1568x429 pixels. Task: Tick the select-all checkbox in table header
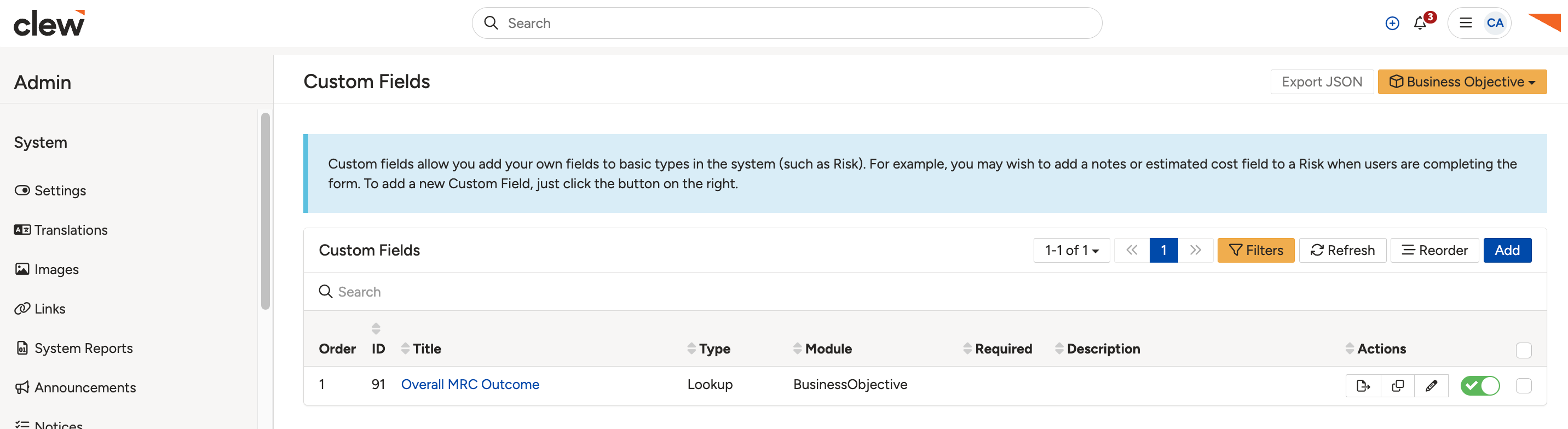pos(1524,350)
